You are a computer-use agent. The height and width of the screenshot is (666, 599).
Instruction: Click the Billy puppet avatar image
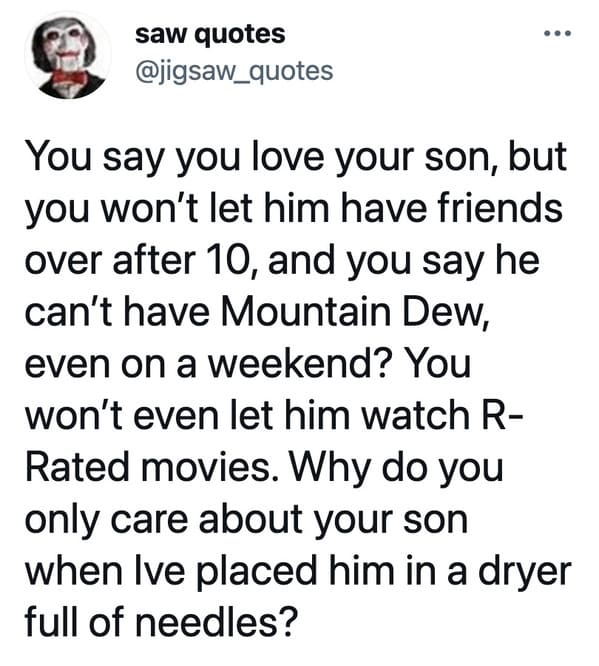[x=68, y=55]
